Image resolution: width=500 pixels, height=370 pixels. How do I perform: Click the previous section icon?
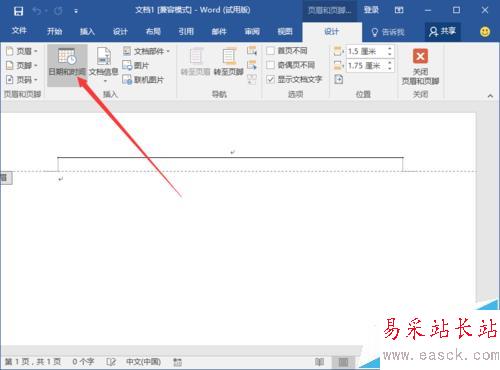(x=252, y=51)
